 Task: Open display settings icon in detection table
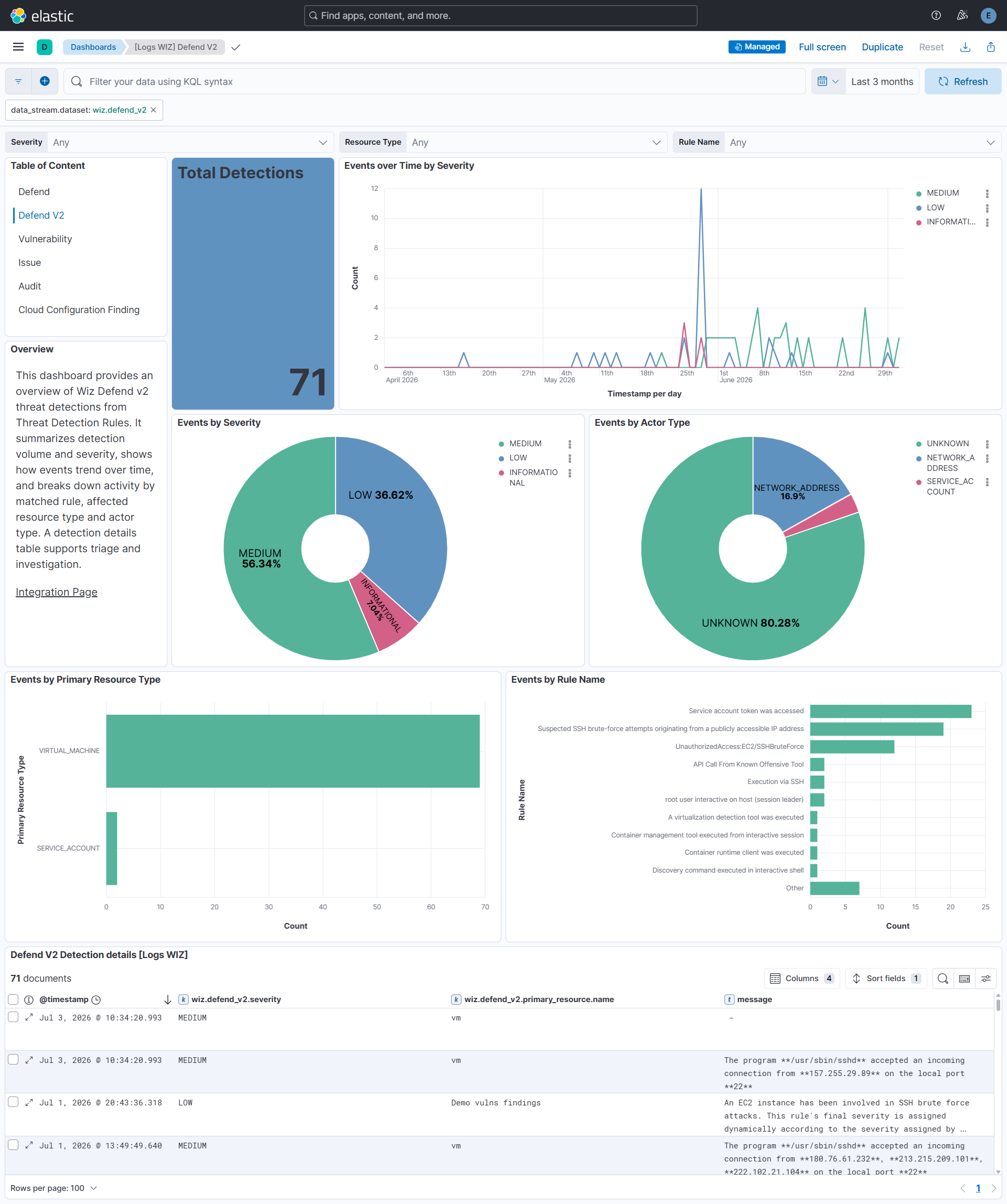point(986,979)
